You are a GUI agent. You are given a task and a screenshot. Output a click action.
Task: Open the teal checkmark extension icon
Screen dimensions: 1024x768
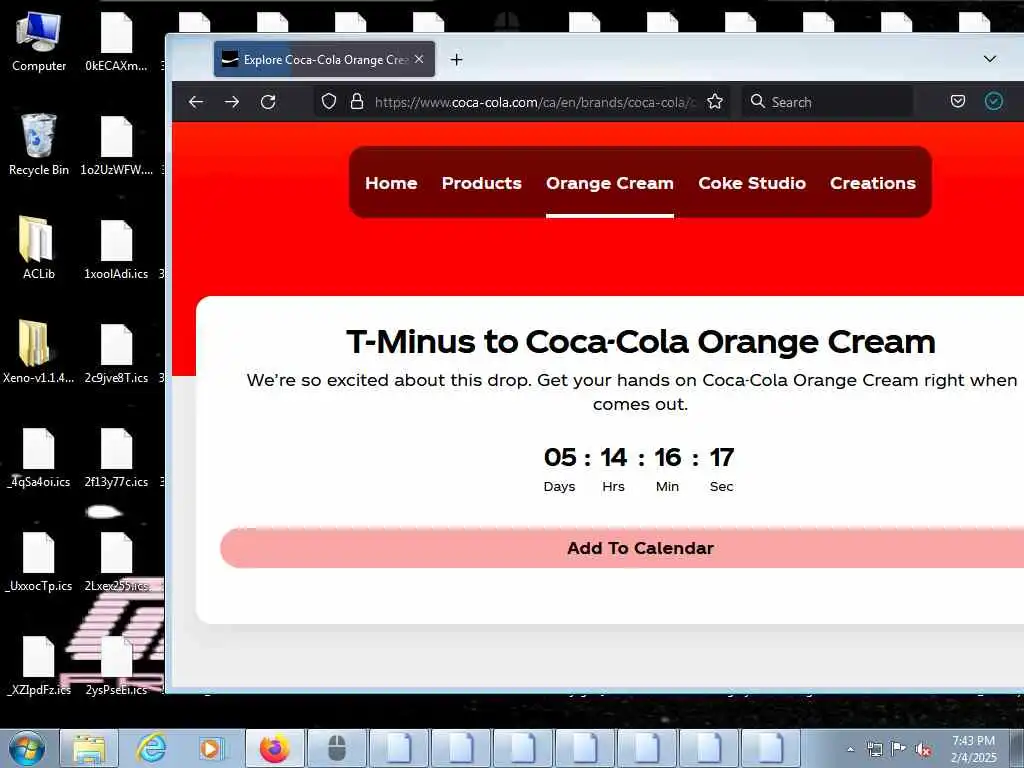(x=993, y=101)
